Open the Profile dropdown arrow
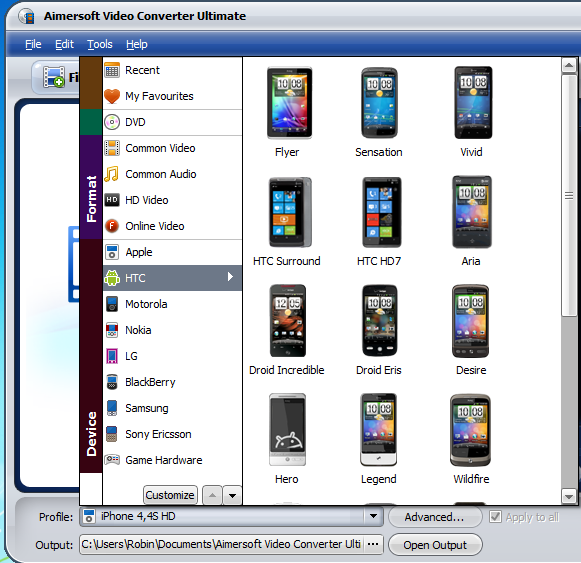Screen dimensions: 581x563 [373, 516]
